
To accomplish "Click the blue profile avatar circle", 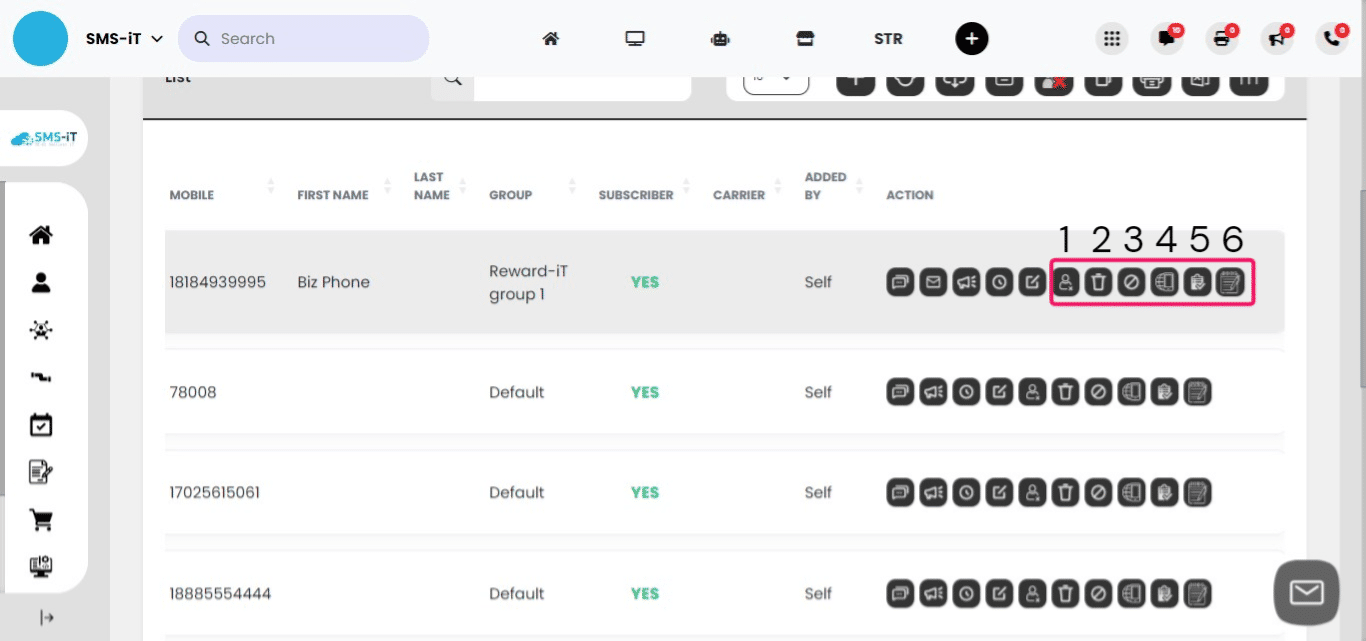I will pos(40,39).
